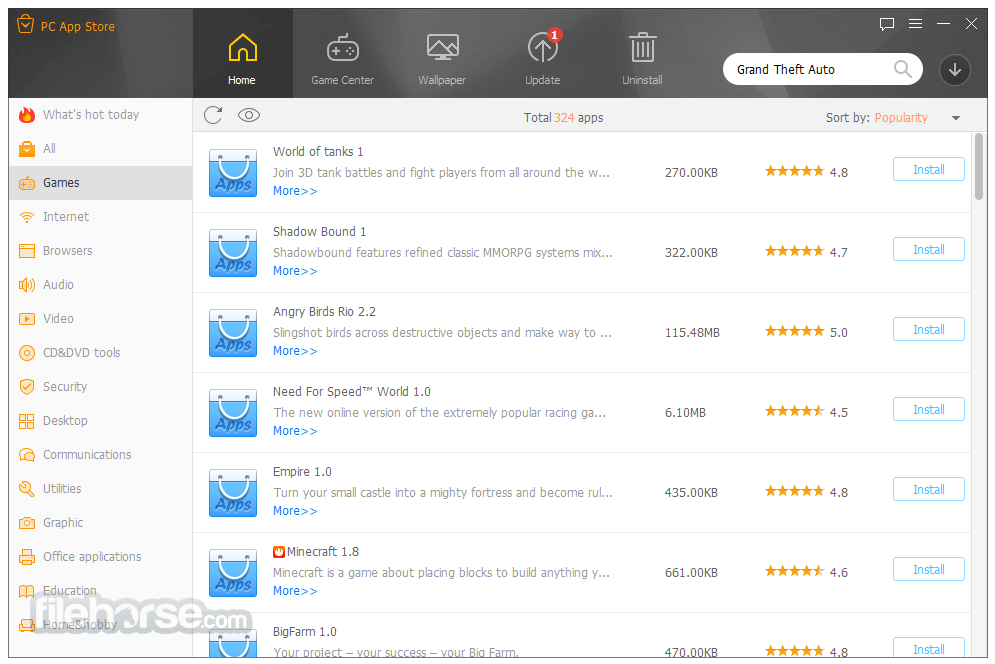The width and height of the screenshot is (995, 664).
Task: Install World of tanks 1
Action: [928, 169]
